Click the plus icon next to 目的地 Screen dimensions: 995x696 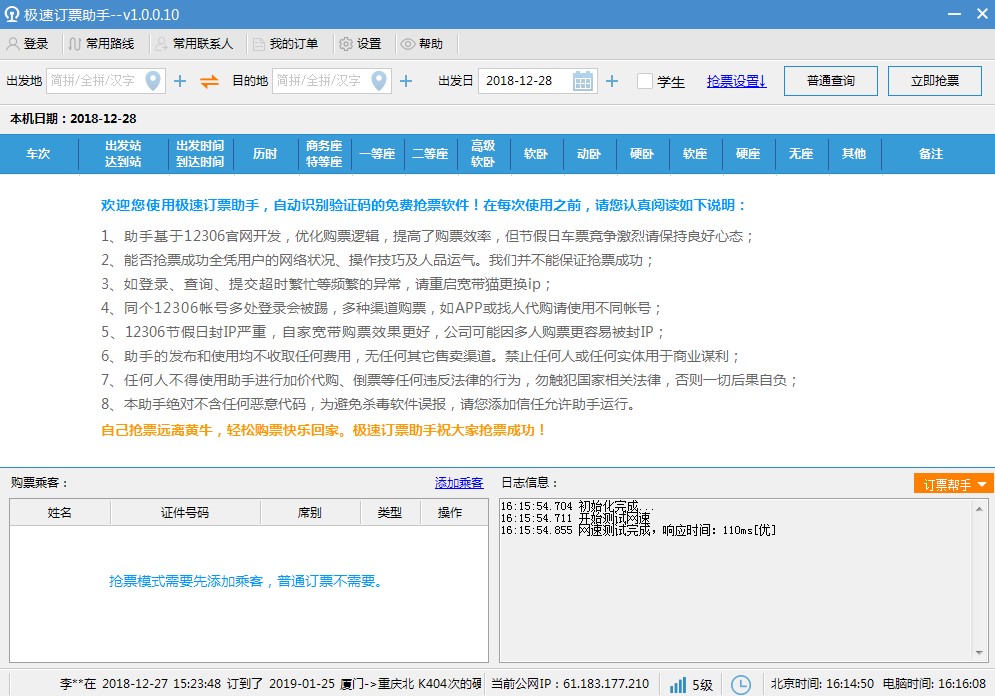point(406,81)
